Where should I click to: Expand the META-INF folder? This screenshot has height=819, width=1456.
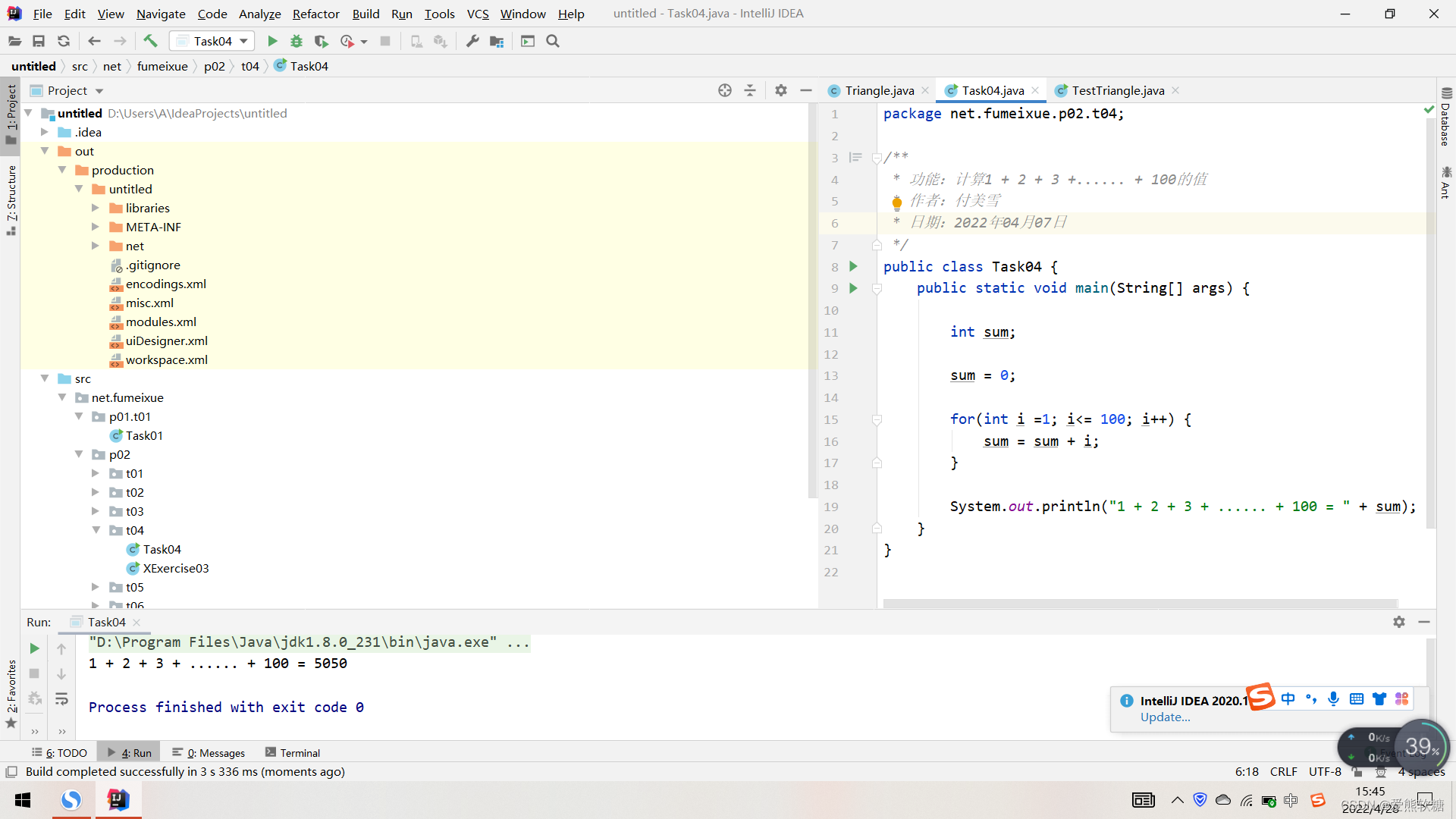(x=96, y=227)
